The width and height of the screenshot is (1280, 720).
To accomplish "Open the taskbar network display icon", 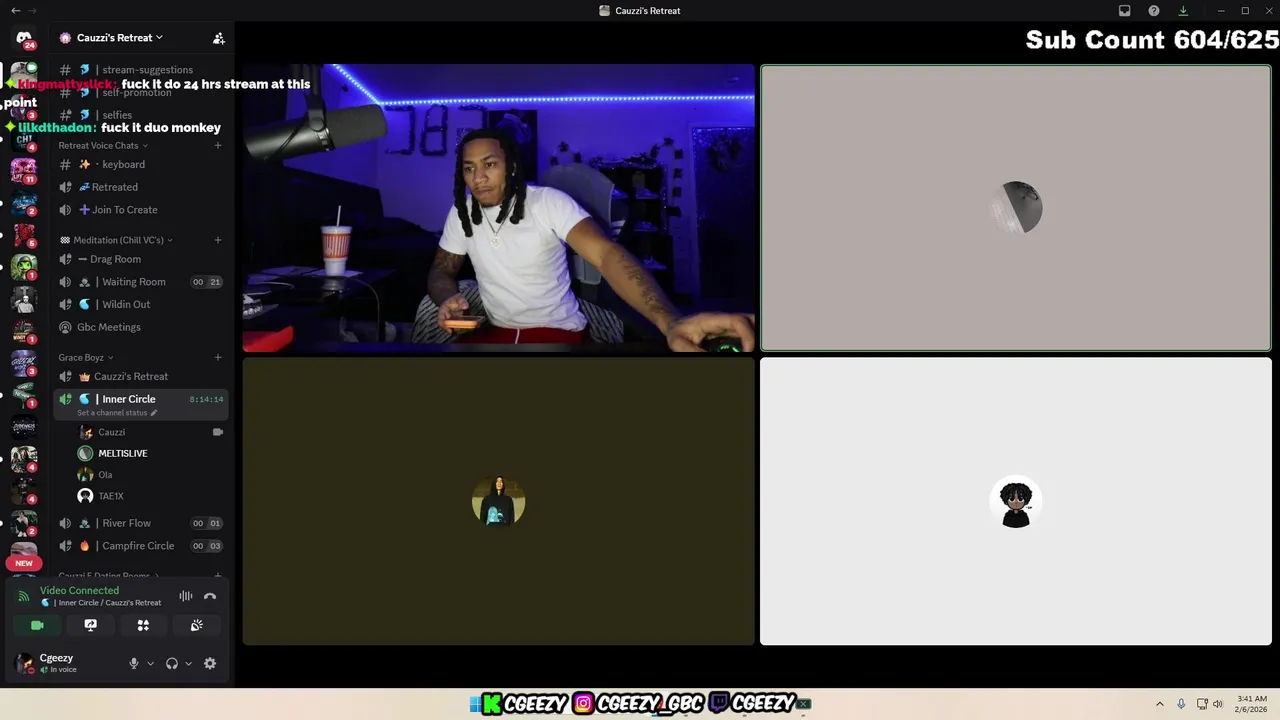I will click(1202, 704).
